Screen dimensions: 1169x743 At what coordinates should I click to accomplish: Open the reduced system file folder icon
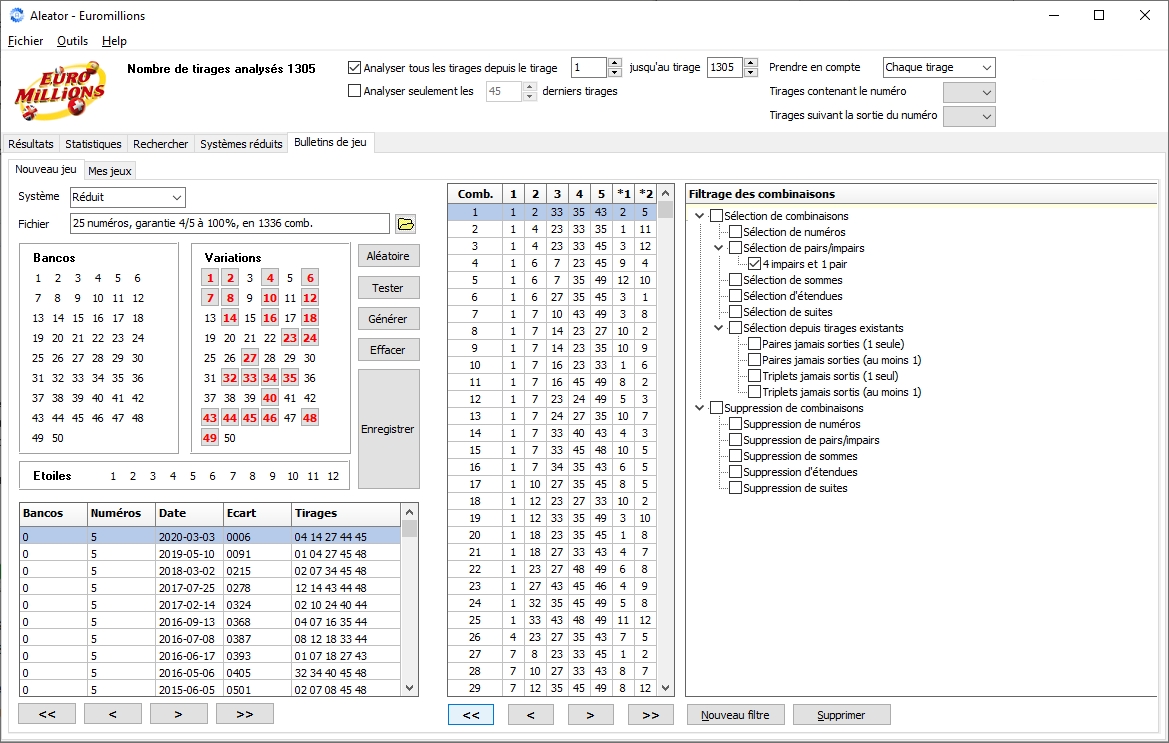tap(406, 224)
